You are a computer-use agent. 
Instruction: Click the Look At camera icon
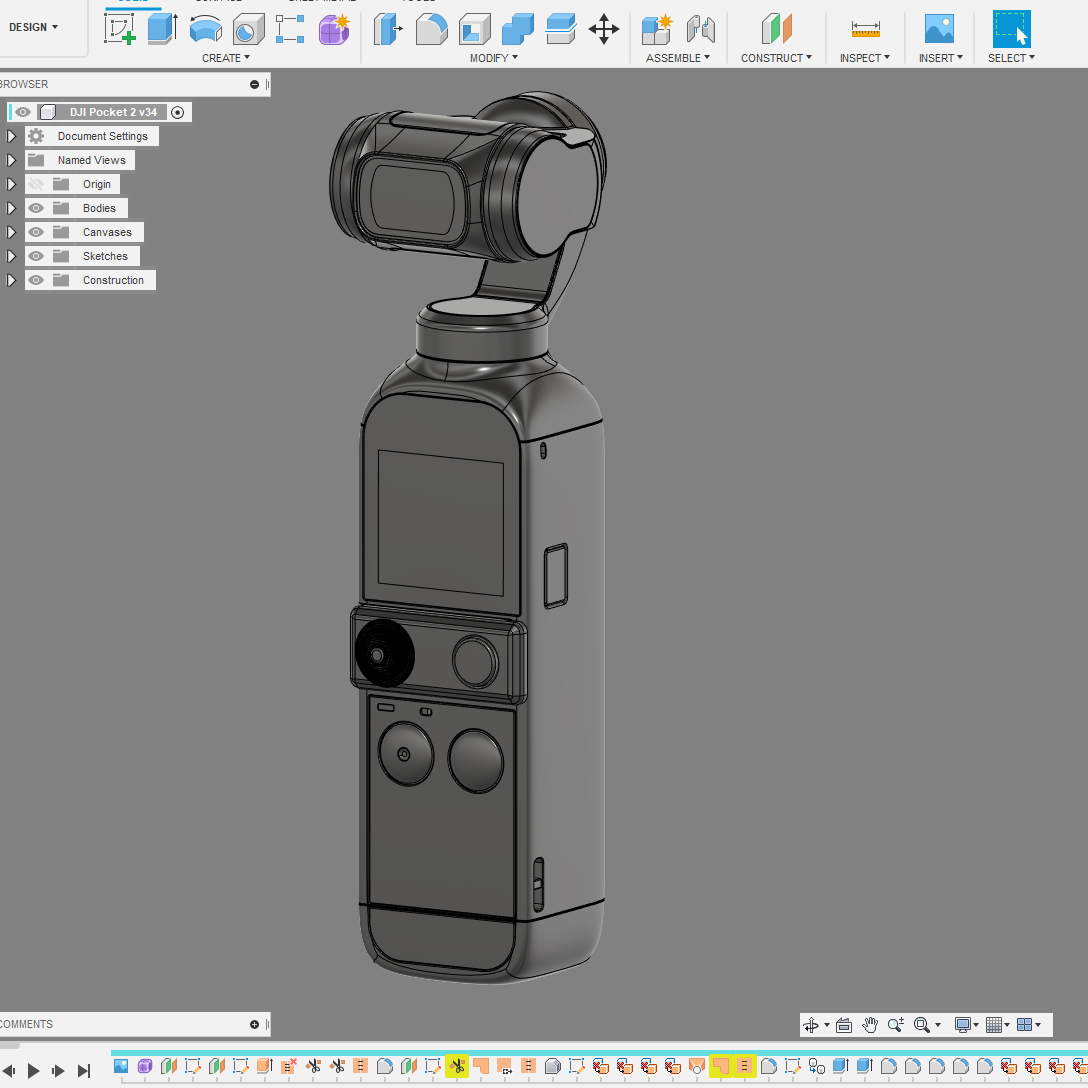pyautogui.click(x=844, y=1025)
